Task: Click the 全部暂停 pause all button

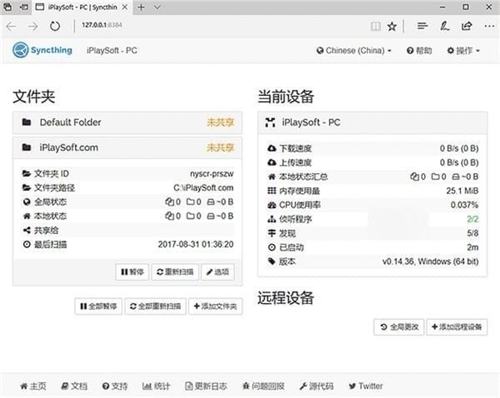Action: [98, 306]
